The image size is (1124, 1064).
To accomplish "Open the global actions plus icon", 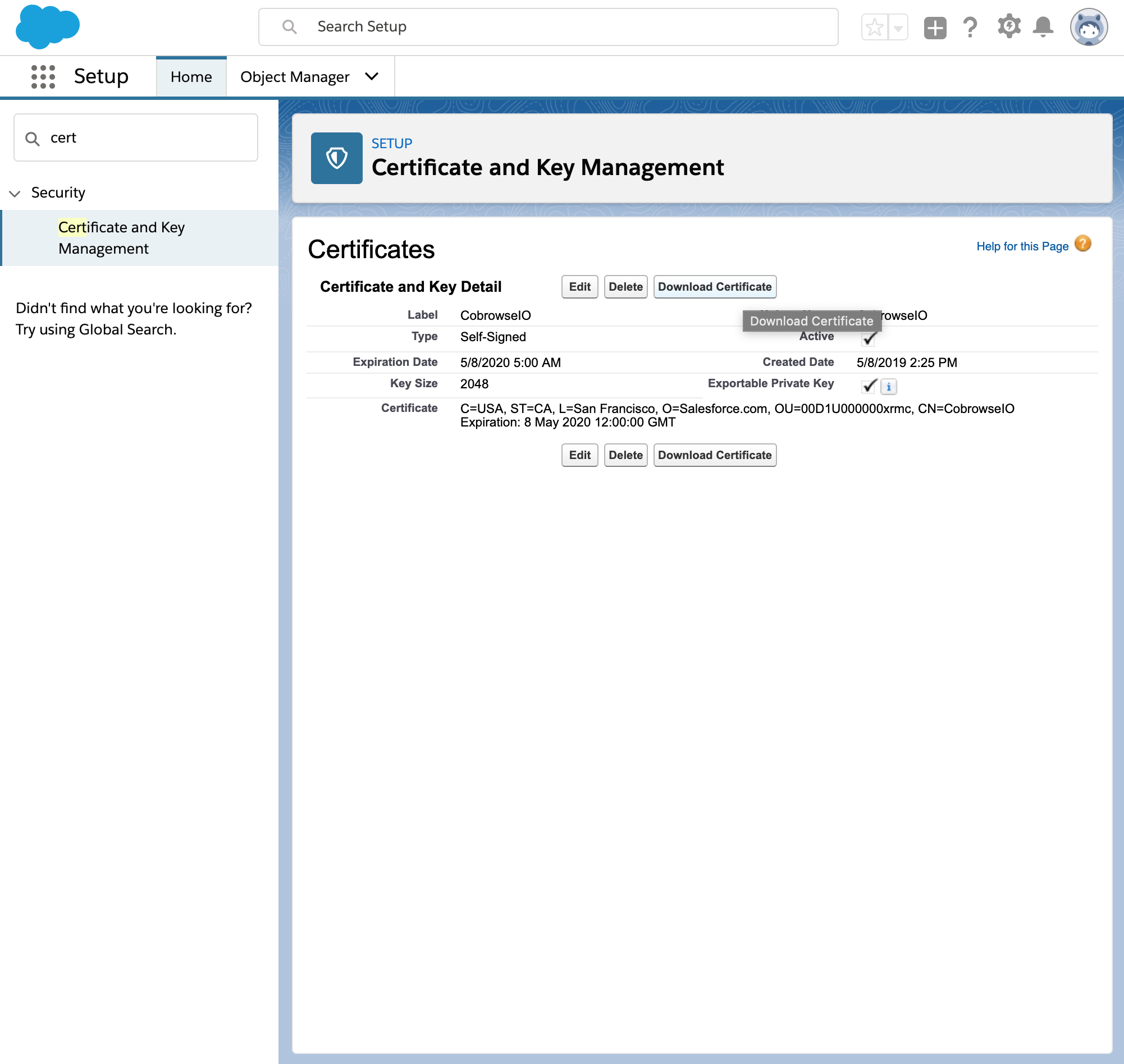I will [x=935, y=28].
